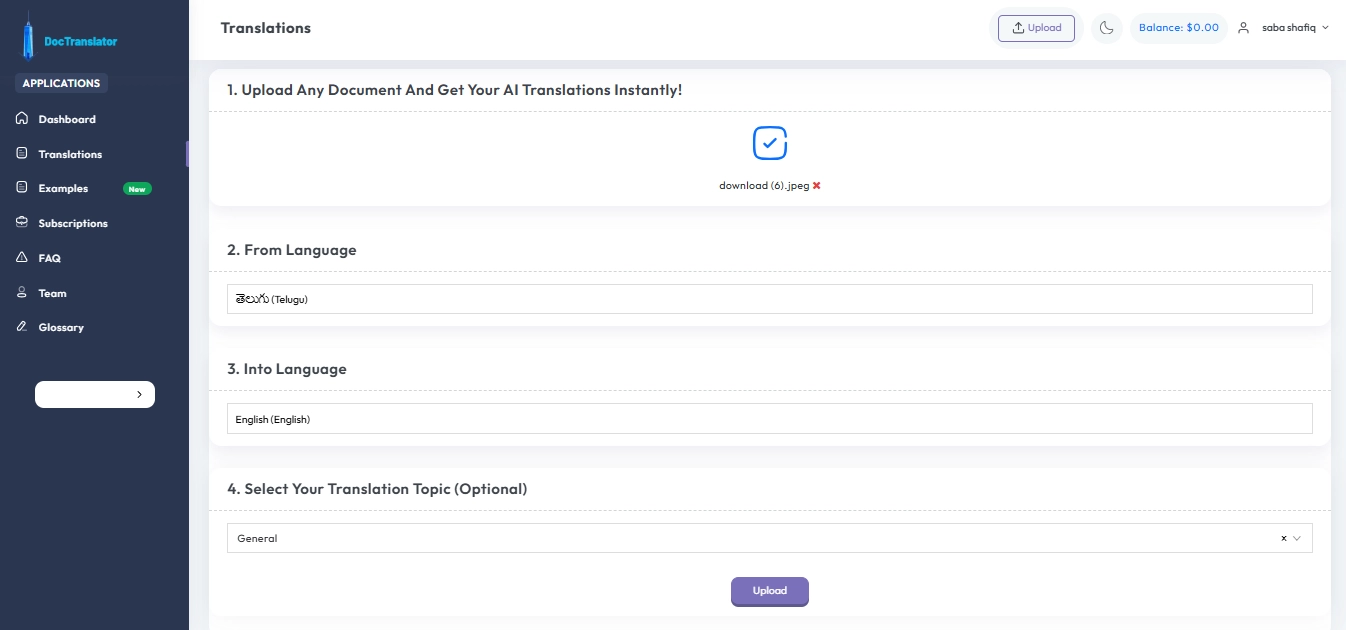This screenshot has width=1346, height=630.
Task: Clear the General topic with the x
Action: click(x=1283, y=538)
